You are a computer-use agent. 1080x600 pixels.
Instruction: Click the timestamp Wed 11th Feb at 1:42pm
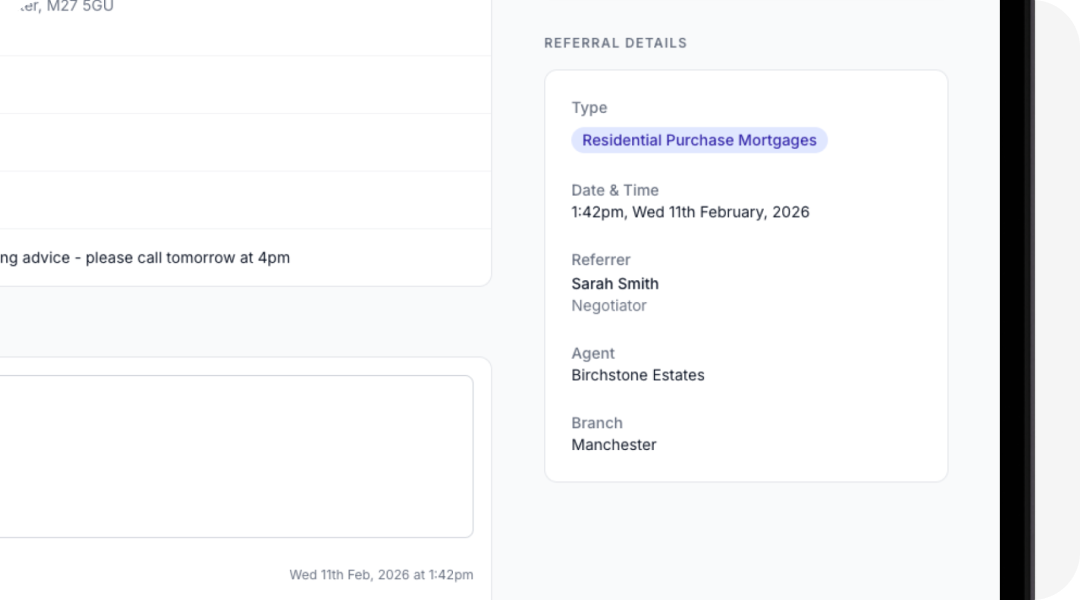point(381,574)
